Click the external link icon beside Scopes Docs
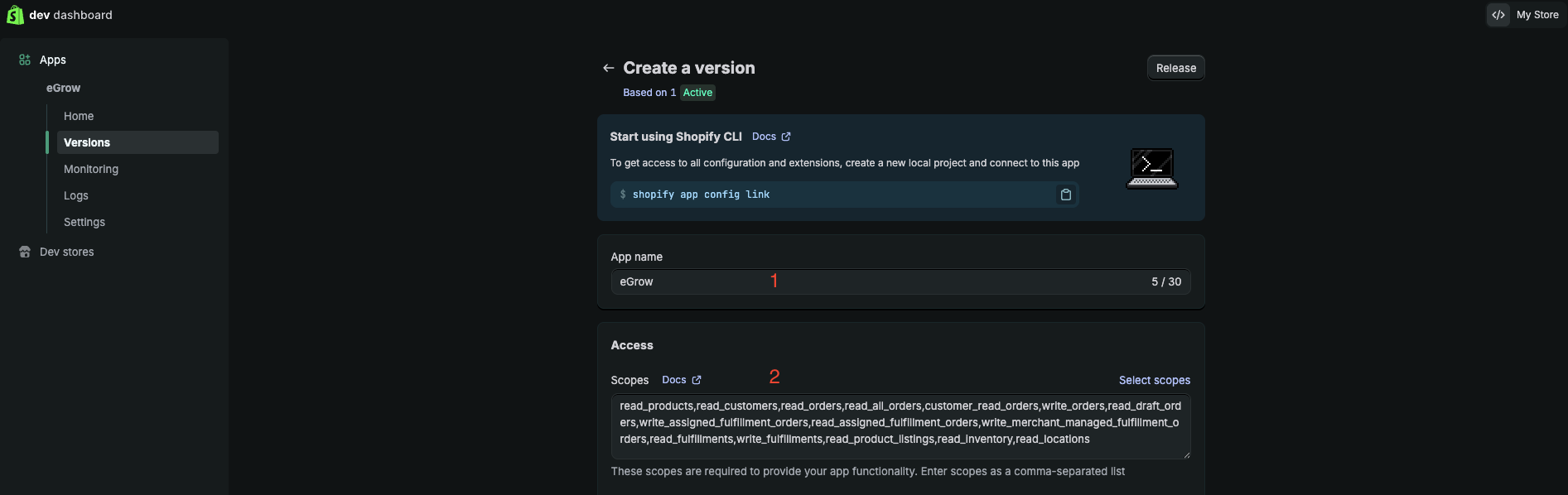 click(x=697, y=380)
